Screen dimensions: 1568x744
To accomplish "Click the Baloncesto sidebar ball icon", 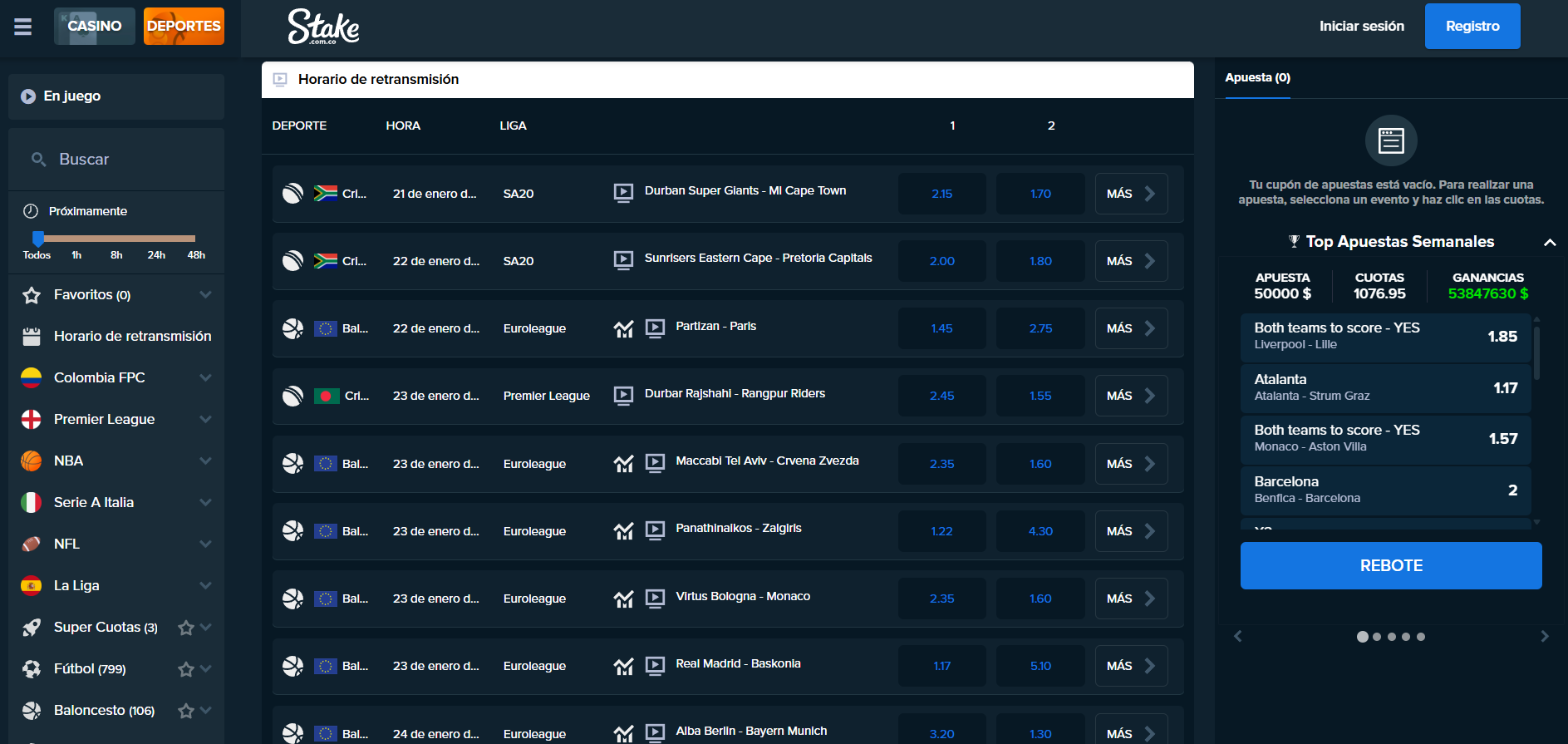I will pyautogui.click(x=32, y=711).
